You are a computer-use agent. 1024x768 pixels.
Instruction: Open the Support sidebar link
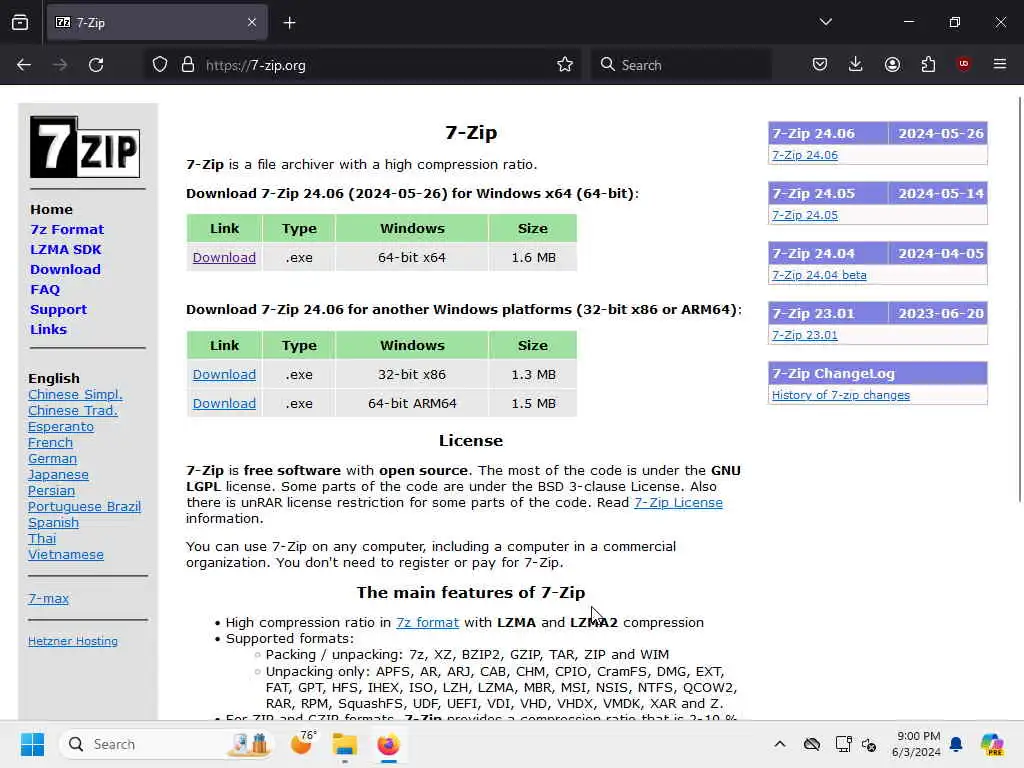(x=58, y=310)
